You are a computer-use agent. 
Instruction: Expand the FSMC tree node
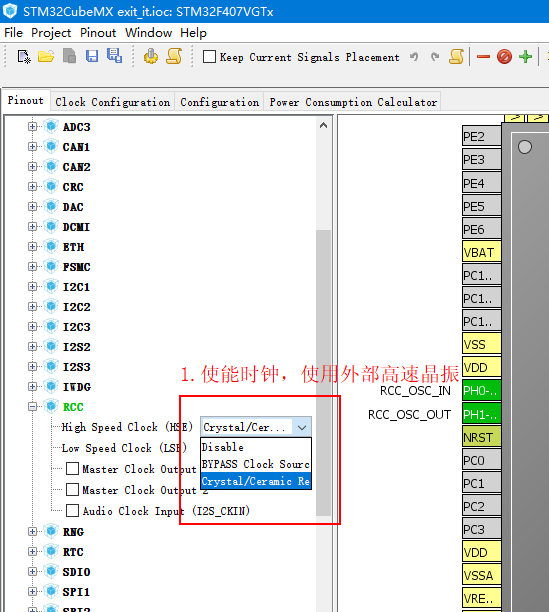32,267
